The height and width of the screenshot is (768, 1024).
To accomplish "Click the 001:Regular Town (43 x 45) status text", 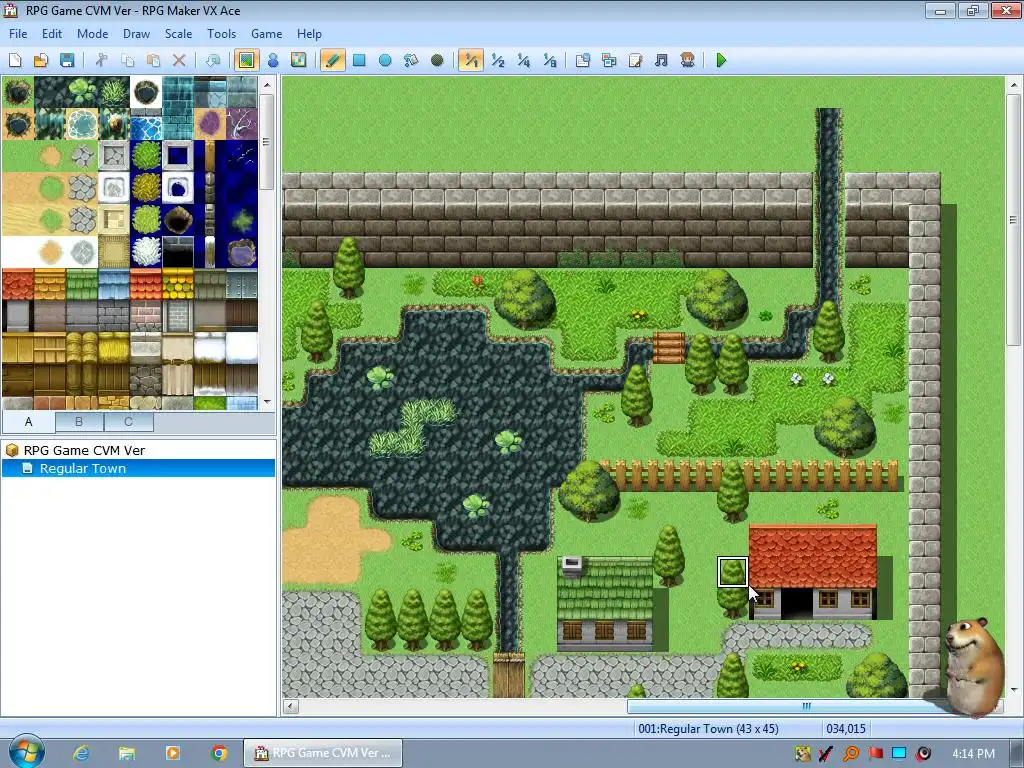I will pyautogui.click(x=708, y=729).
